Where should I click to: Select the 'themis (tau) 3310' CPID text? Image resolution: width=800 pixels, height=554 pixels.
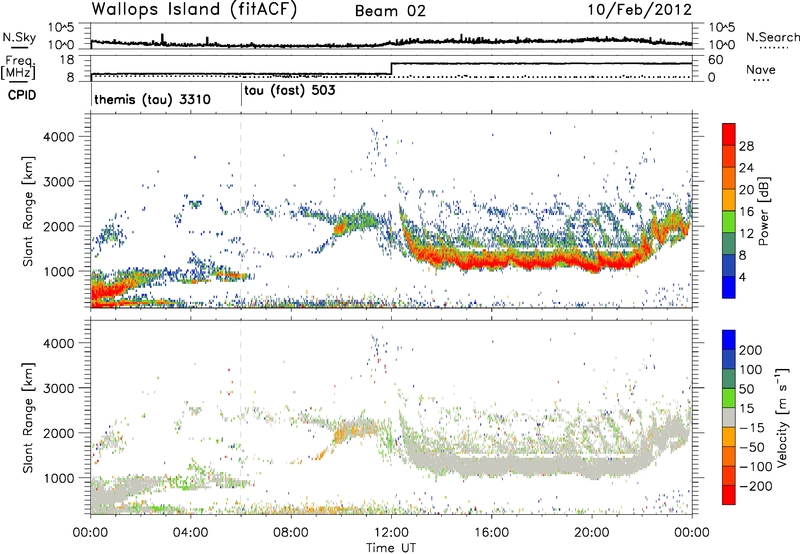coord(152,99)
